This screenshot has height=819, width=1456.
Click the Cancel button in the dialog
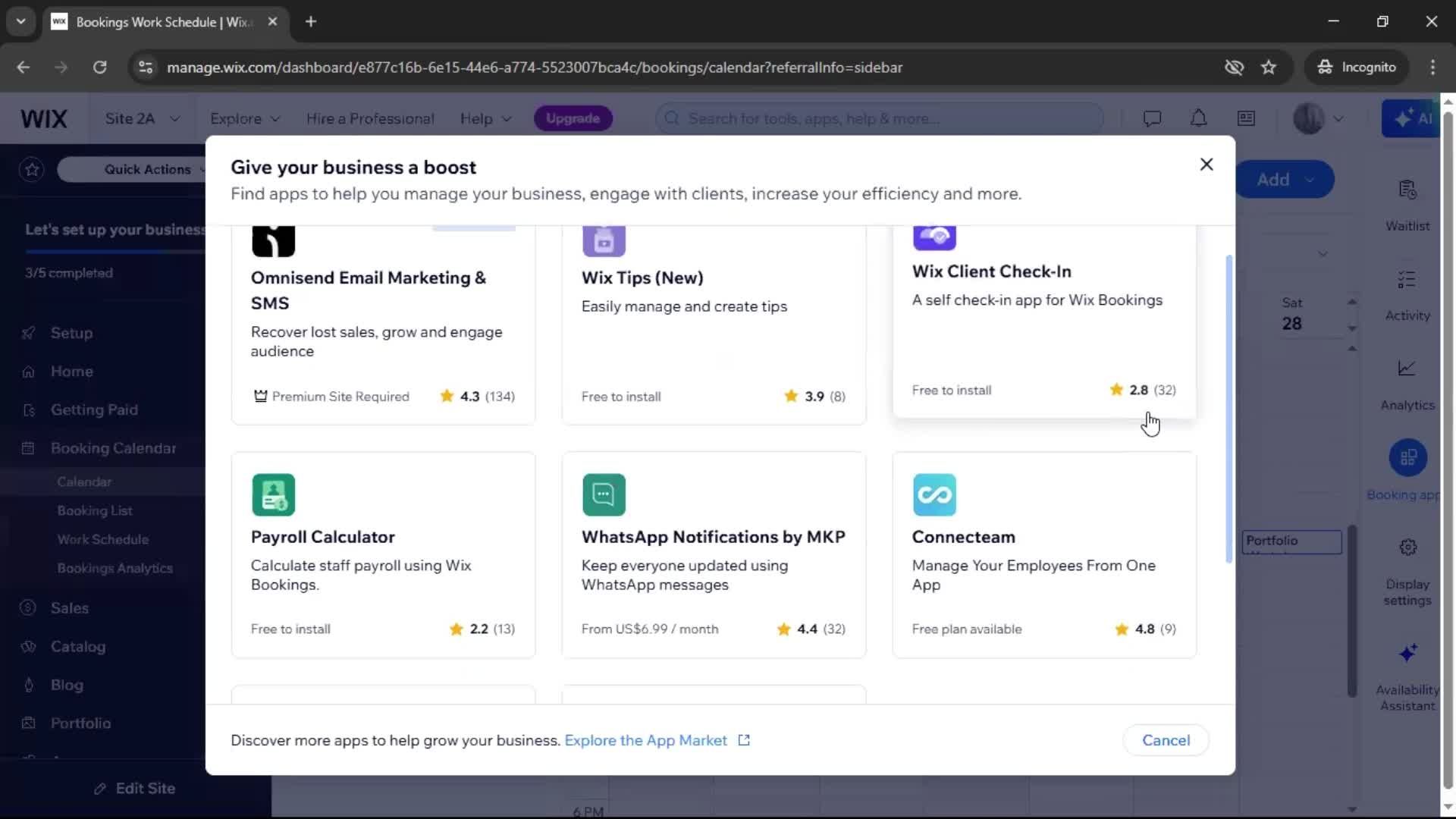(1166, 740)
